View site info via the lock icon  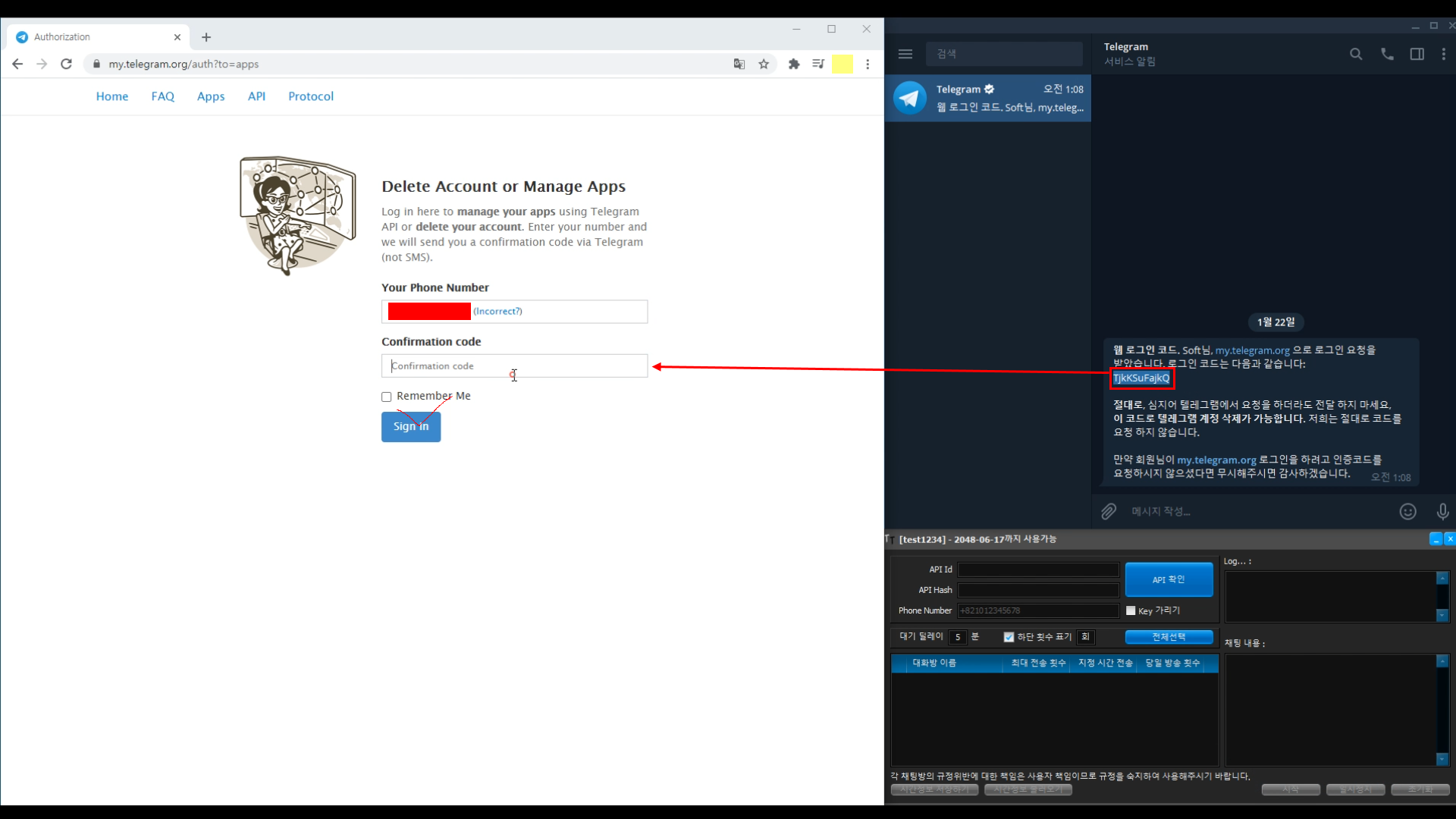pyautogui.click(x=96, y=64)
